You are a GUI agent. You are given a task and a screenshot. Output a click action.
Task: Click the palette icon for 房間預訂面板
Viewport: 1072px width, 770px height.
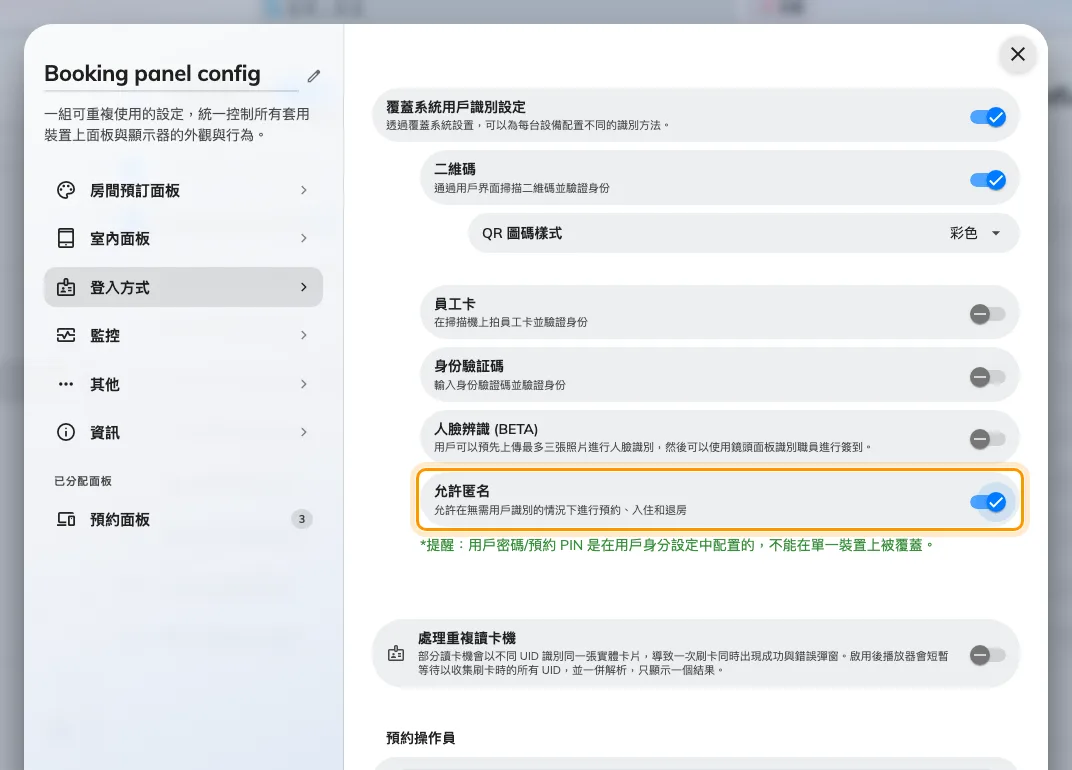66,190
